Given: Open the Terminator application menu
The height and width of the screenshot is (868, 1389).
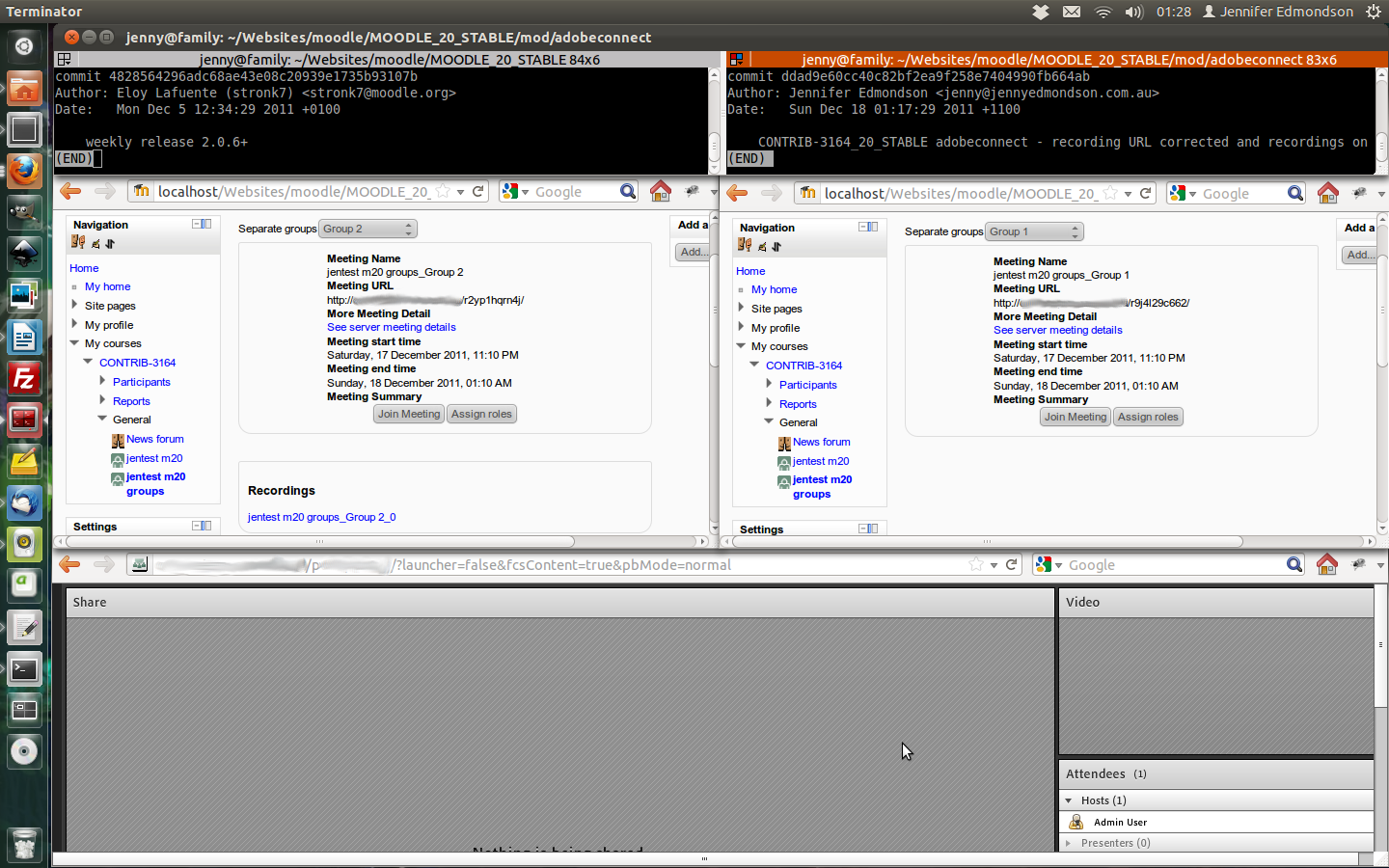Looking at the screenshot, I should [44, 12].
